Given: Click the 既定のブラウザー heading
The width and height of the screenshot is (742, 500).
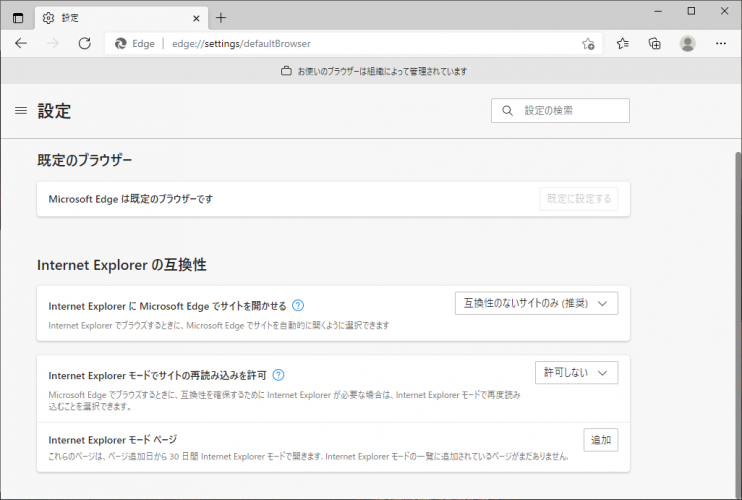Looking at the screenshot, I should tap(85, 160).
